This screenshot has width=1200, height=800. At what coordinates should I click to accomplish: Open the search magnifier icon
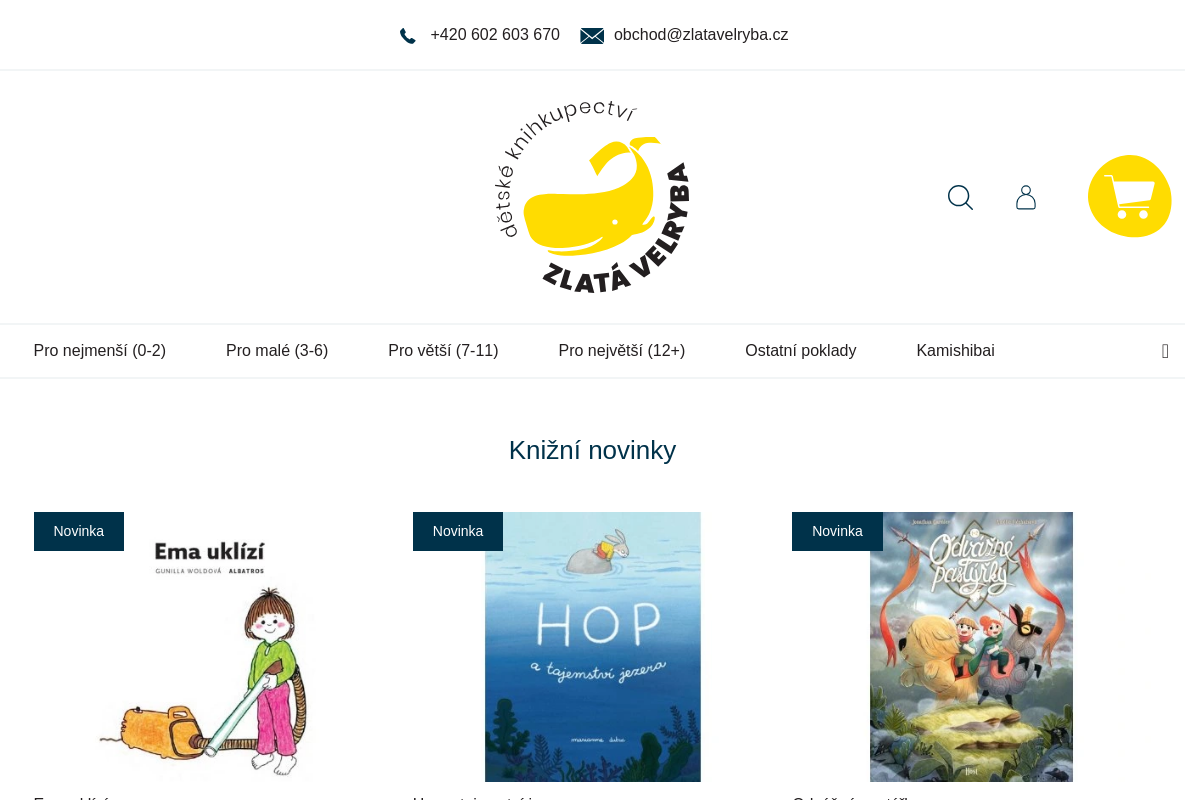(960, 197)
